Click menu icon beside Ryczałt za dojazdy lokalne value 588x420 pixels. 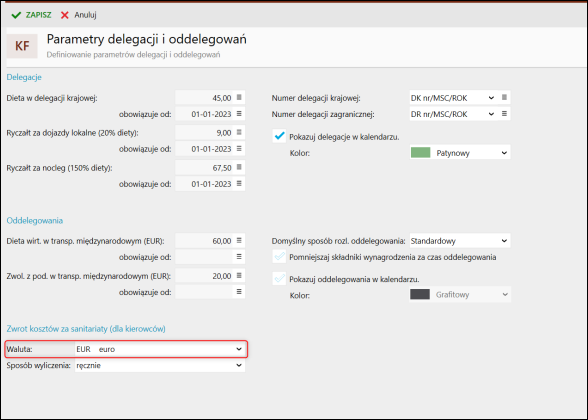[239, 132]
